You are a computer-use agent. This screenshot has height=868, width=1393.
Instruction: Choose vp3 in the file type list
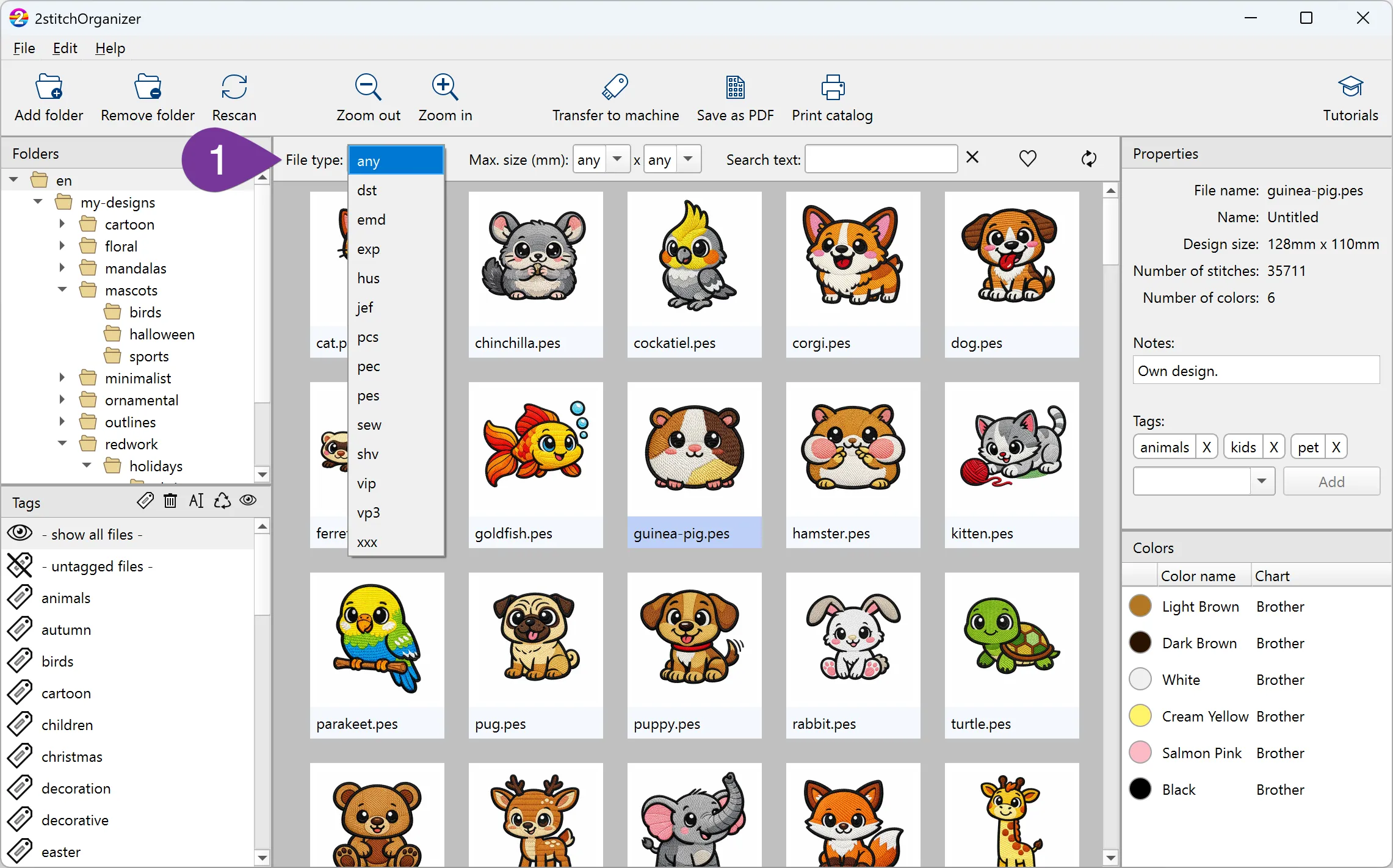coord(396,513)
